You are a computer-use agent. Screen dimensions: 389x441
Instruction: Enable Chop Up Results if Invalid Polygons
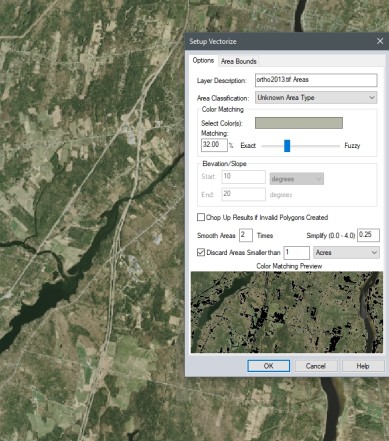(201, 217)
